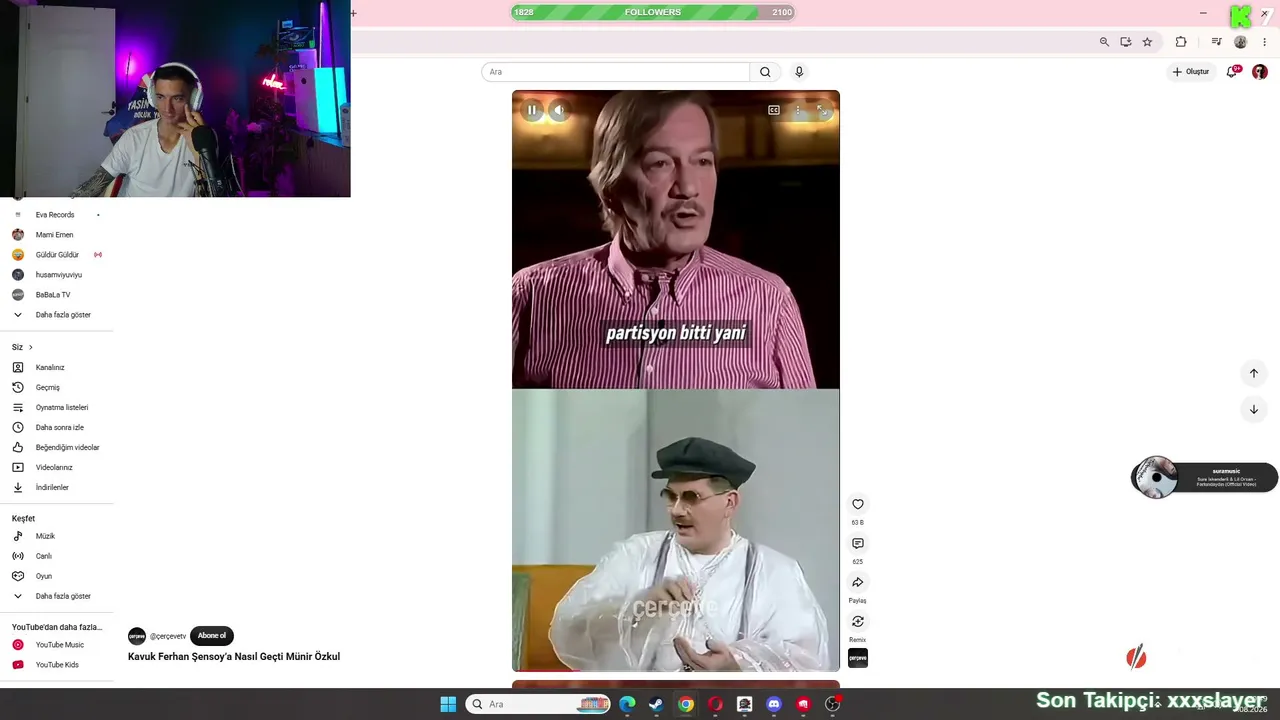Mute the Shorts video volume
The height and width of the screenshot is (720, 1280).
tap(559, 110)
